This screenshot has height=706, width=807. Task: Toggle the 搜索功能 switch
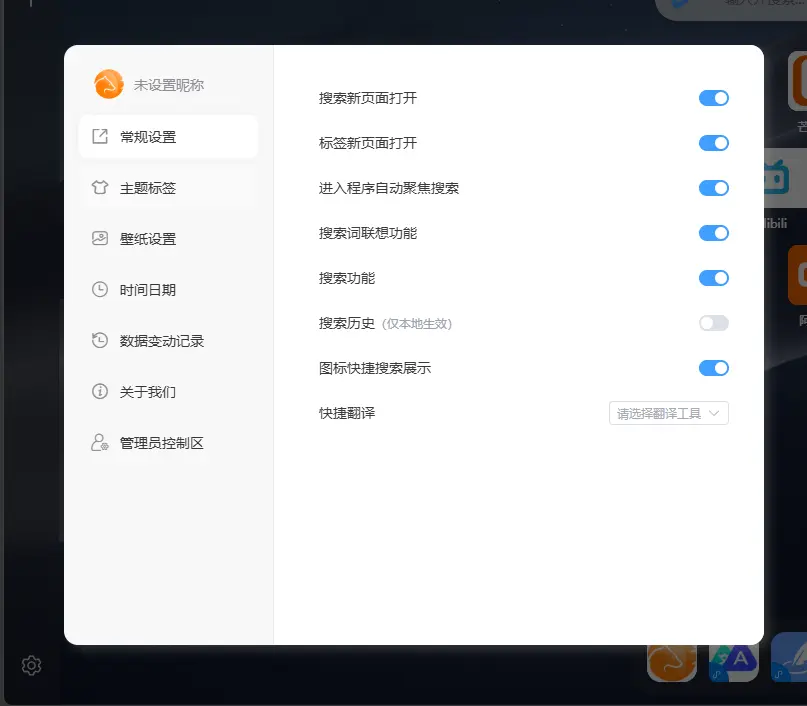714,278
